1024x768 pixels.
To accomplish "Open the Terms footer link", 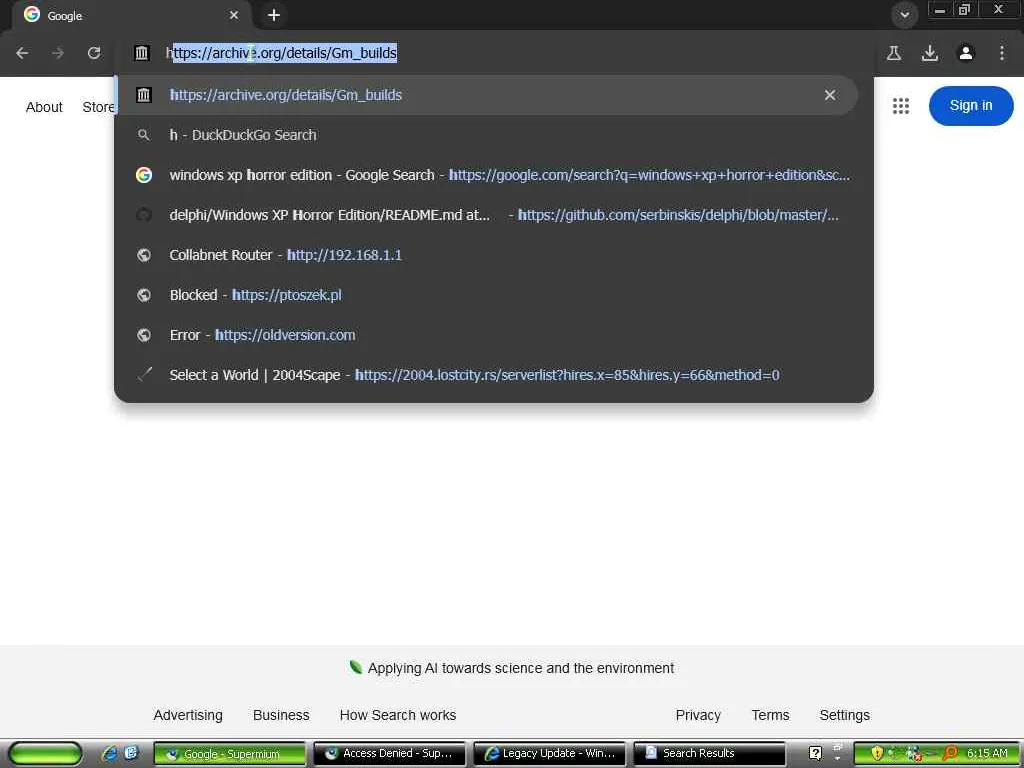I will (770, 715).
